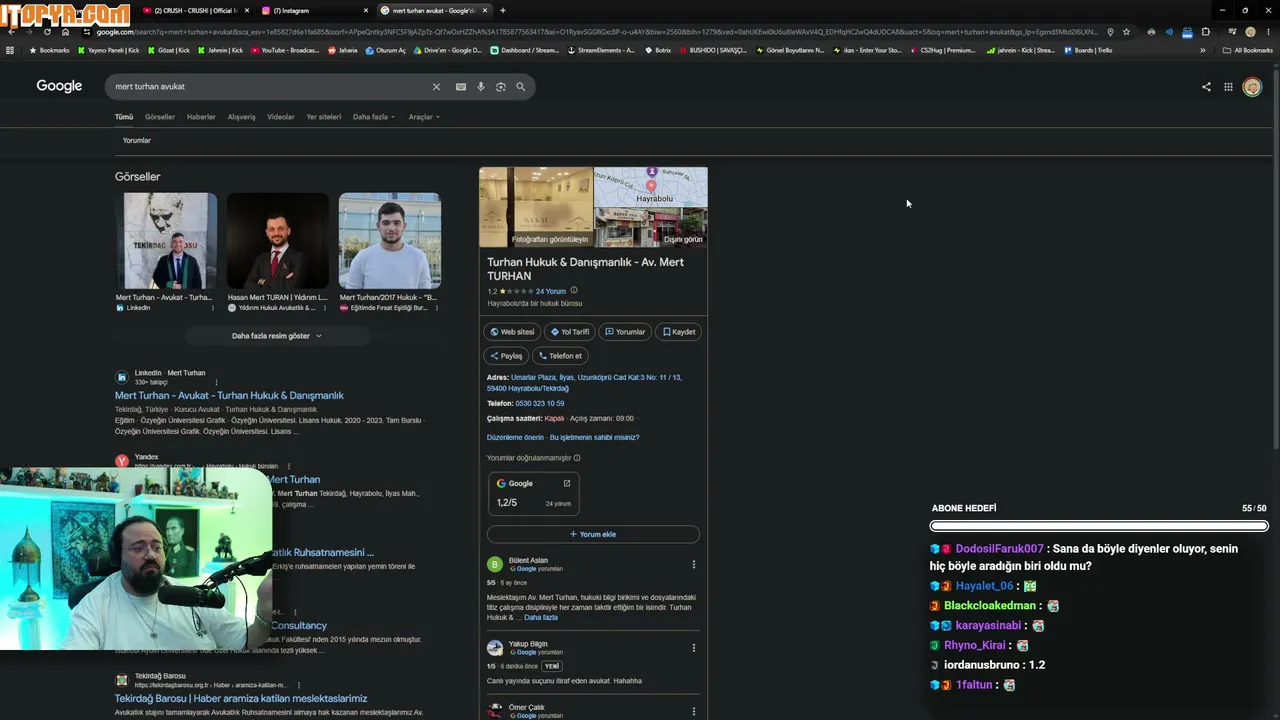Click the Yol Tarifi directions button
Image resolution: width=1280 pixels, height=720 pixels.
(x=570, y=332)
